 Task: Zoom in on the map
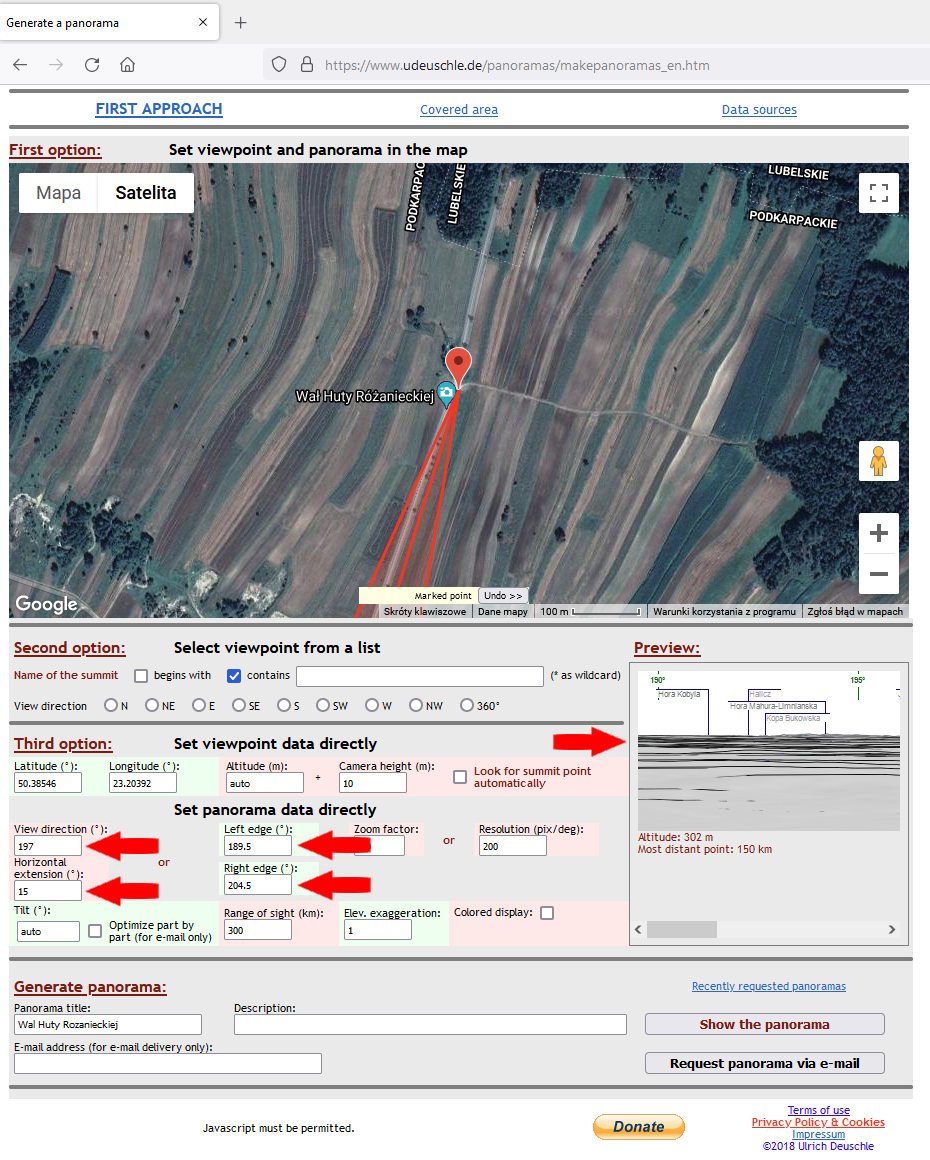878,534
